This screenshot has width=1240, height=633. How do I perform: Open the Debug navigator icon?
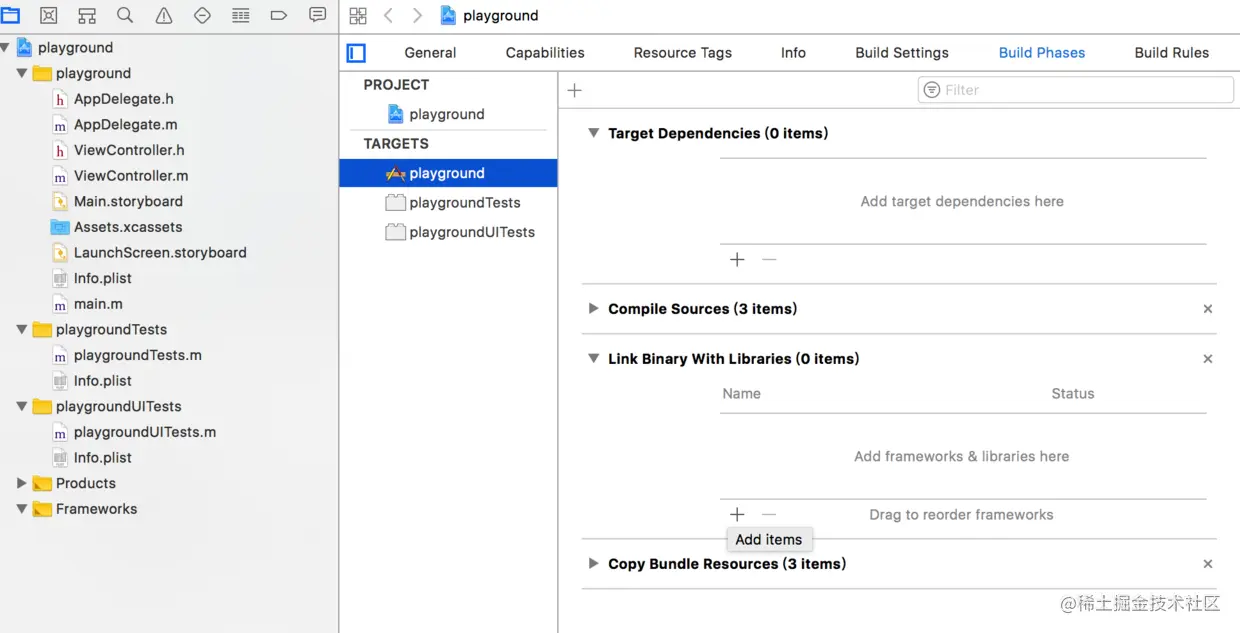[241, 15]
